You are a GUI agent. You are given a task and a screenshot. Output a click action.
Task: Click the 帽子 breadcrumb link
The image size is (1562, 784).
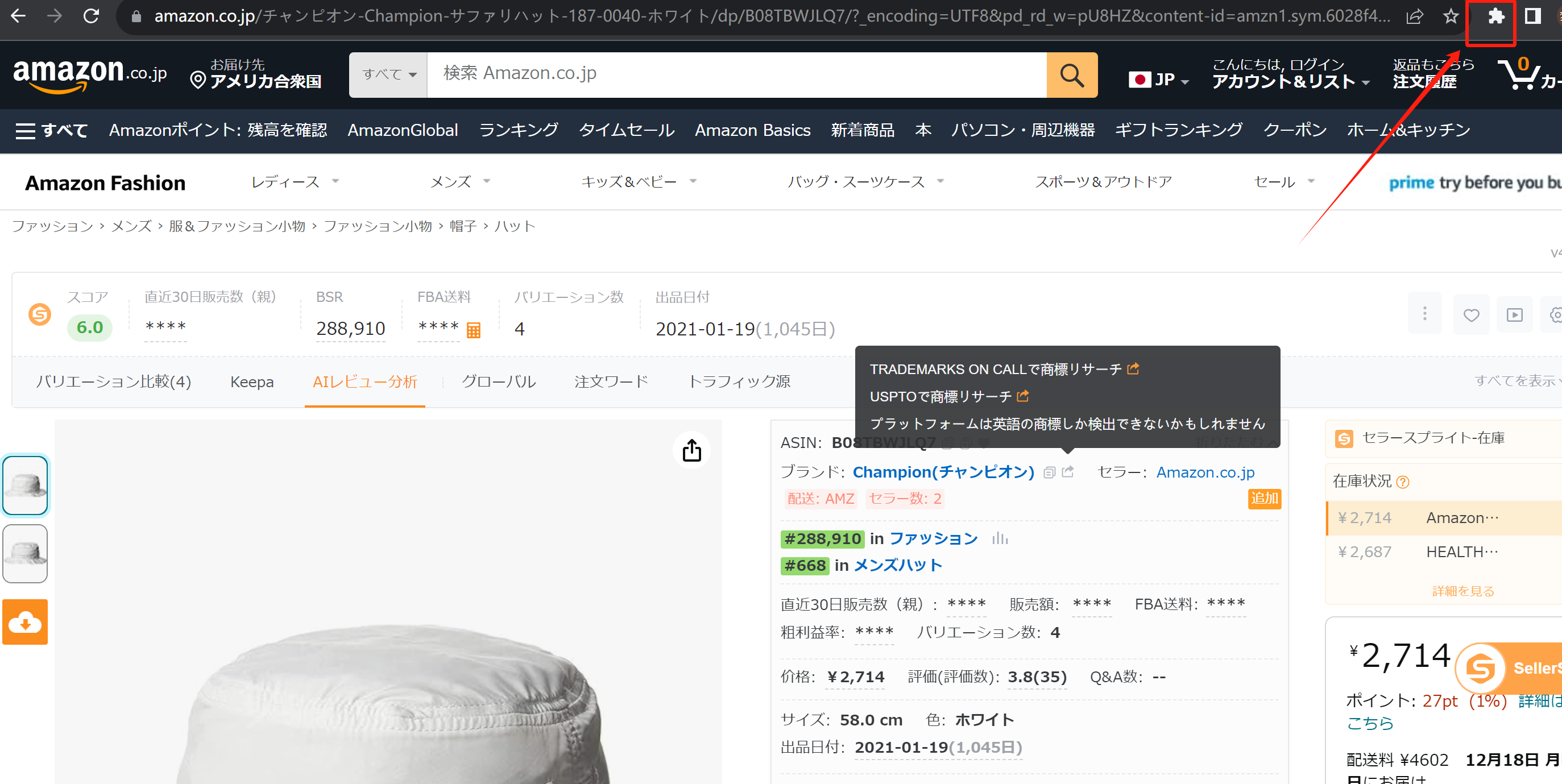click(463, 226)
